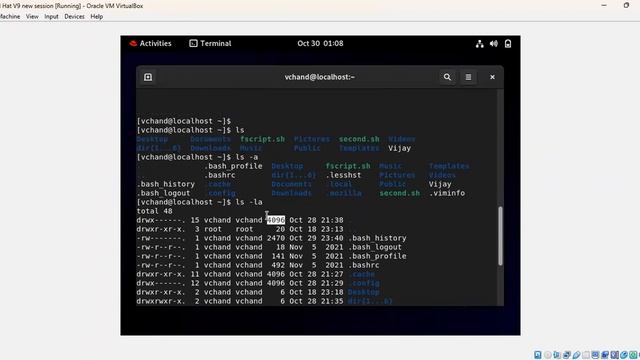The width and height of the screenshot is (640, 360).
Task: Click 'second.sh' in the ls -a output
Action: (x=400, y=193)
